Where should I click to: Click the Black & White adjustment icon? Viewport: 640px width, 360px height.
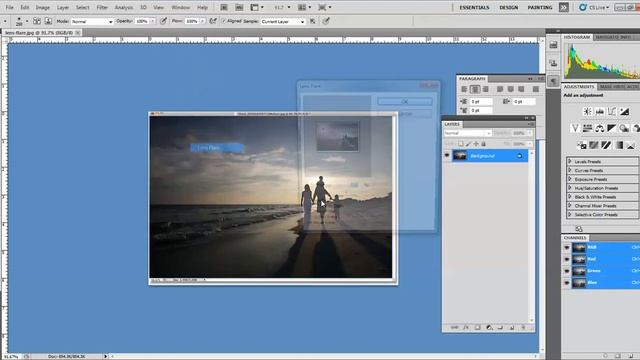(611, 128)
